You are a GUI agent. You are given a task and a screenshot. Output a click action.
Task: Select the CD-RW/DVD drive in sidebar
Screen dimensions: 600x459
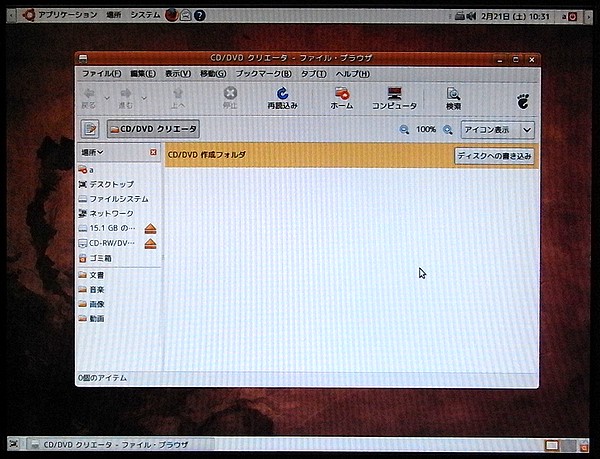(110, 243)
